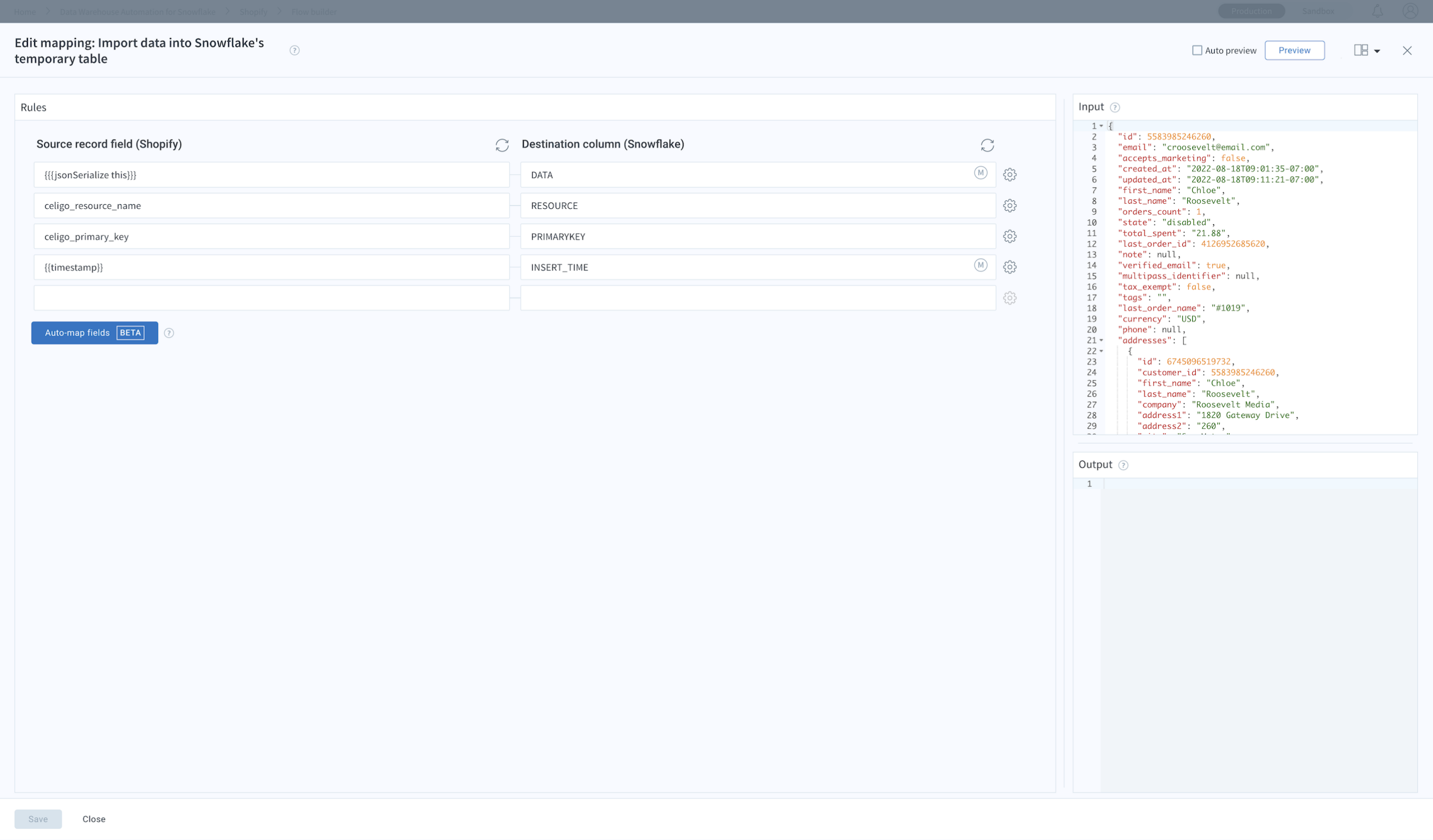The height and width of the screenshot is (840, 1433).
Task: Open settings gear for PRIMARYKEY mapping
Action: pos(1009,236)
